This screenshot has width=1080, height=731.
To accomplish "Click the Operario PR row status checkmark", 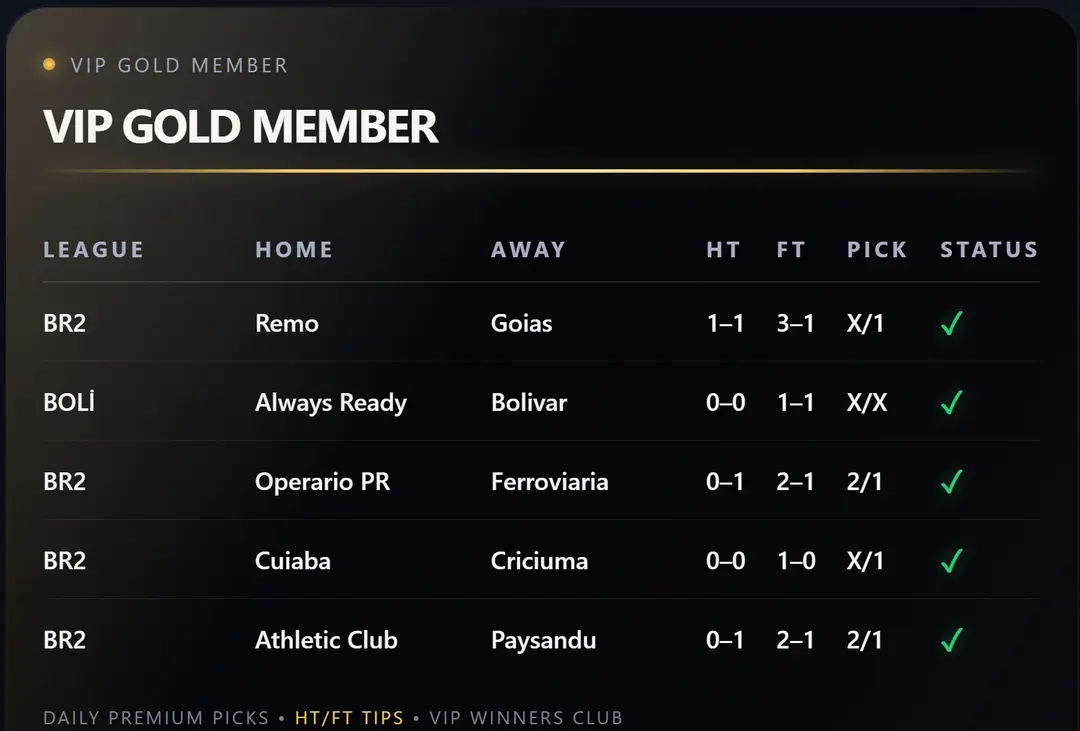I will coord(951,482).
